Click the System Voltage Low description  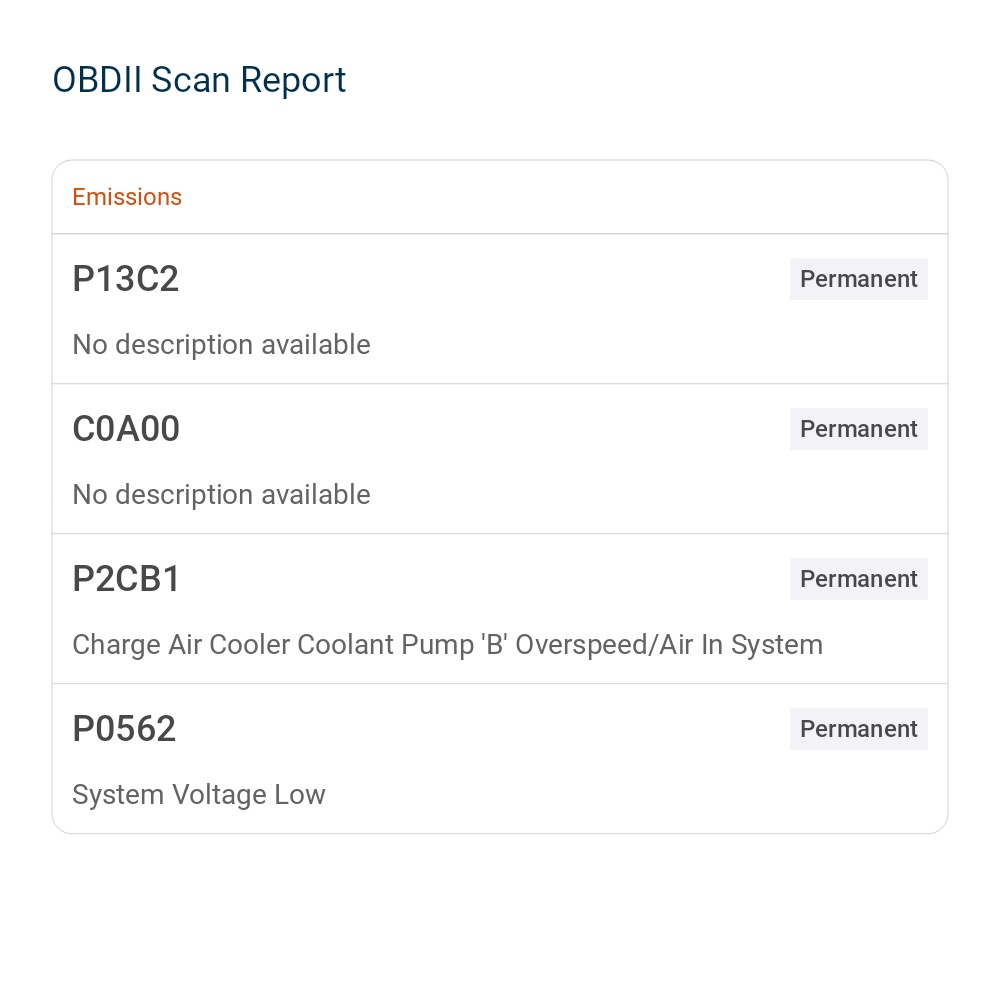[x=199, y=795]
